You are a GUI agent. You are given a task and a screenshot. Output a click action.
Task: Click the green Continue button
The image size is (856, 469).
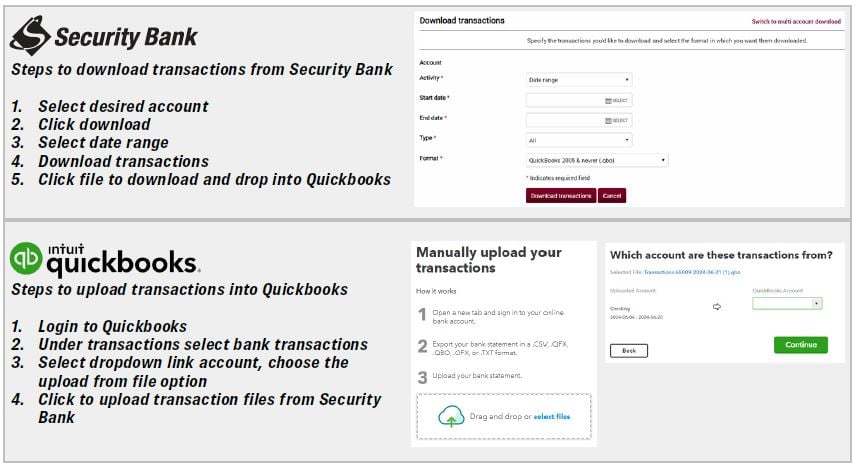coord(801,345)
